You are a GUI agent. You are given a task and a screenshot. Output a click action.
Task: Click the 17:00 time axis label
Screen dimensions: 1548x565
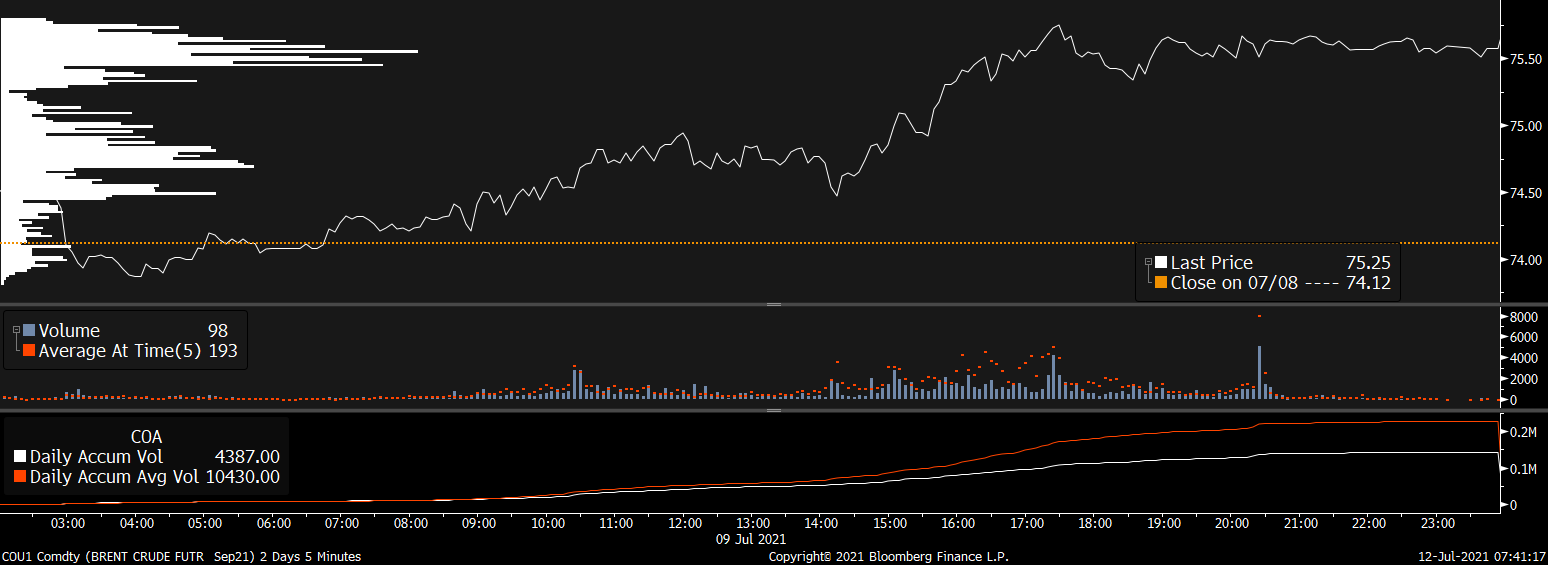pos(1027,523)
